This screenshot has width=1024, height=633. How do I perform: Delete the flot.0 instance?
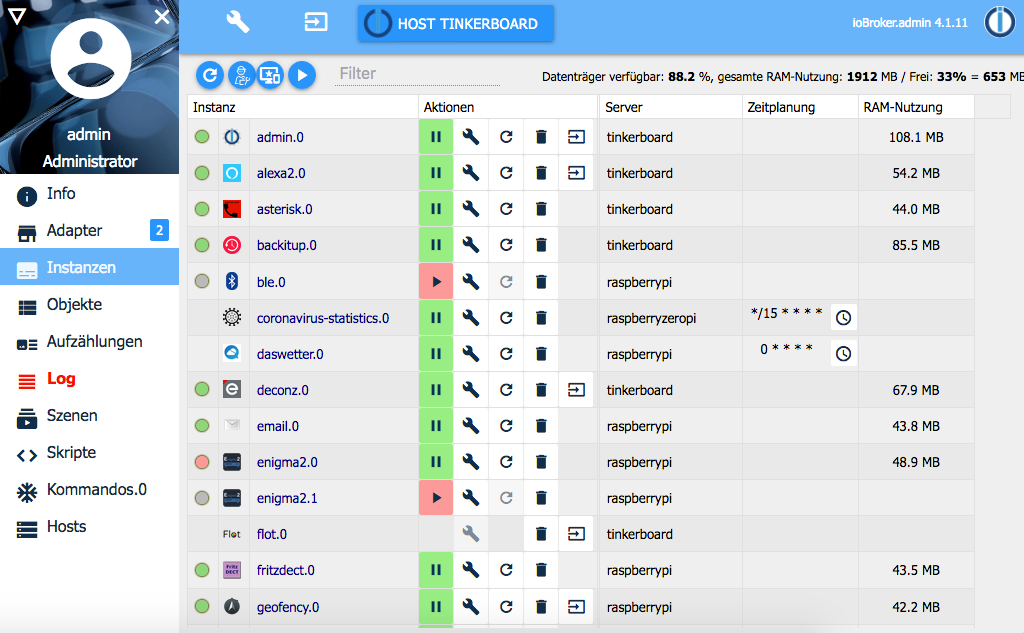(541, 534)
